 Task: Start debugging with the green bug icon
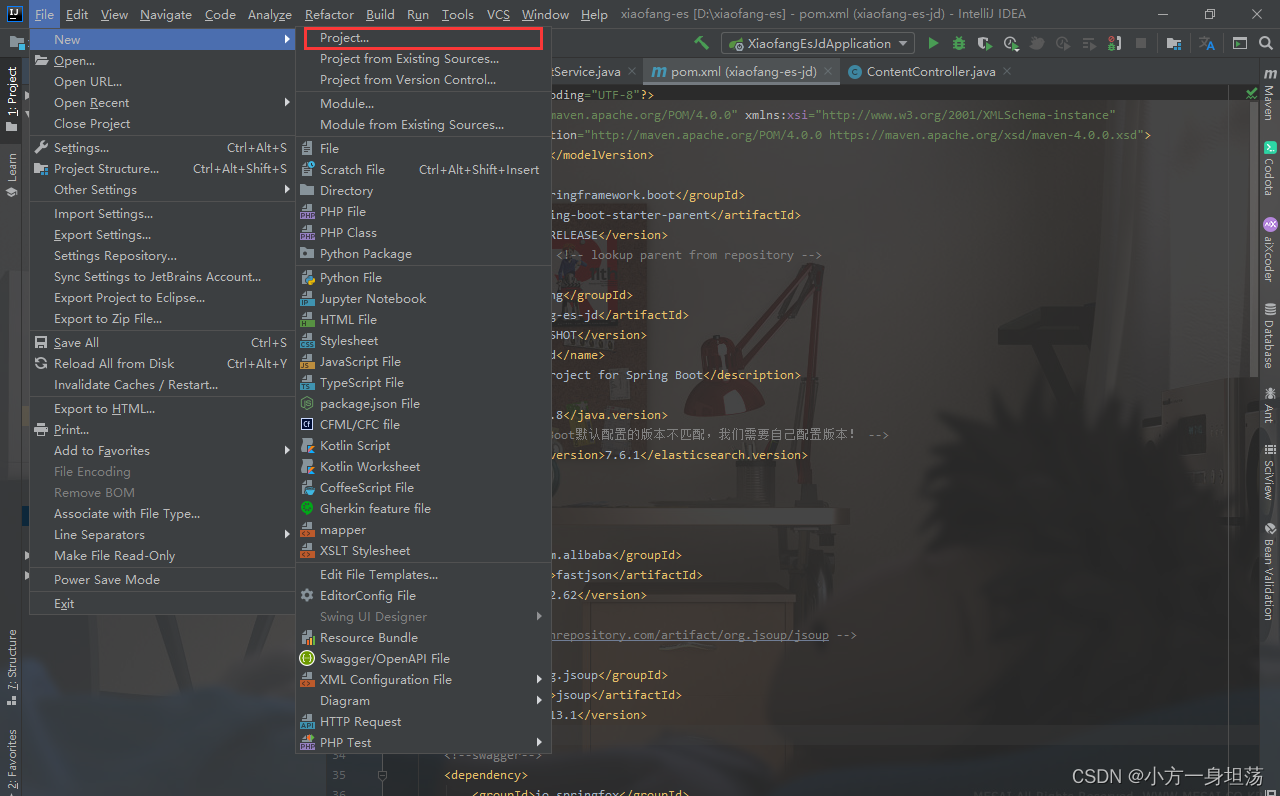pyautogui.click(x=959, y=43)
